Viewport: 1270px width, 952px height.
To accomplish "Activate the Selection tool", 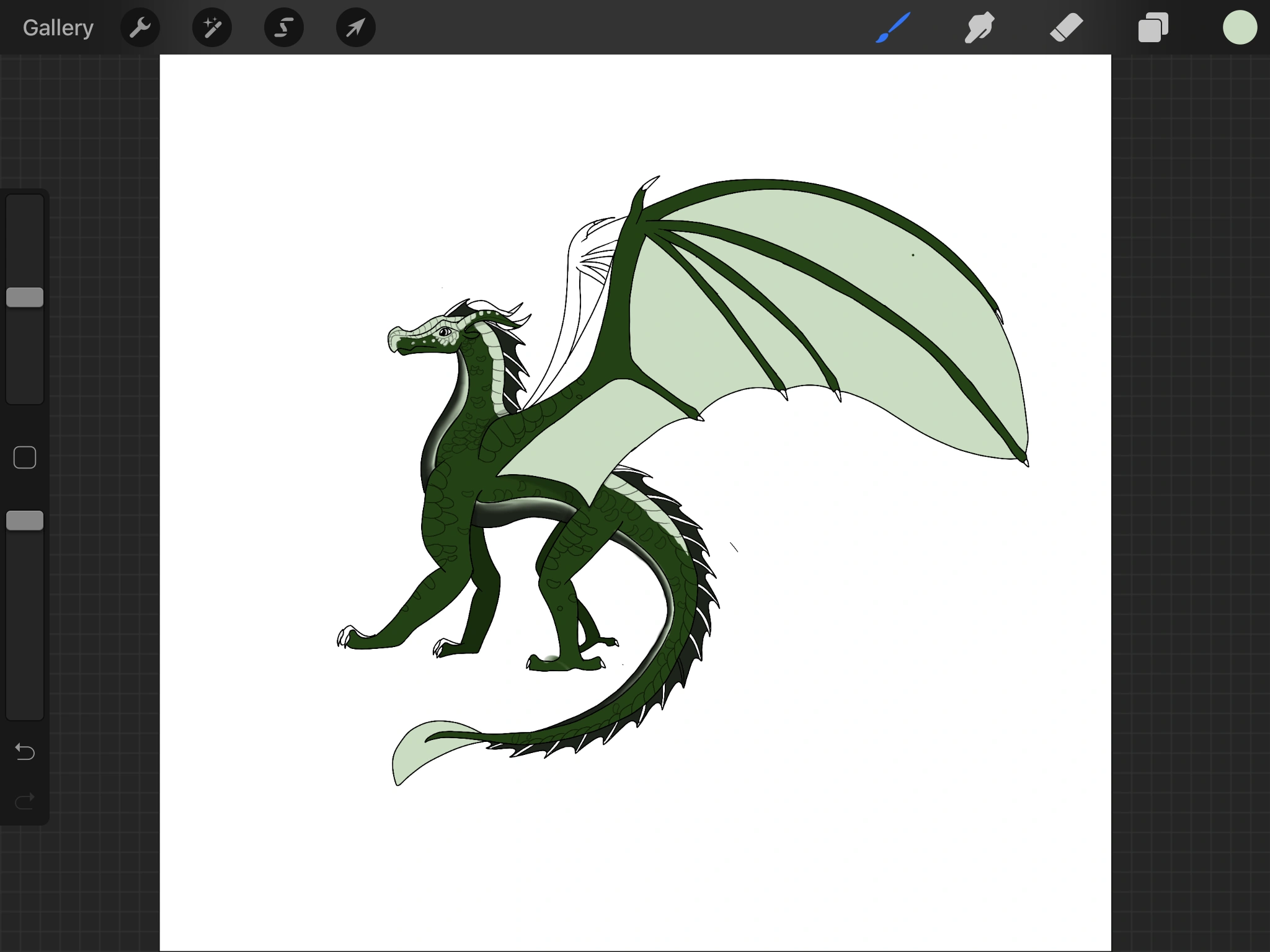I will click(284, 28).
